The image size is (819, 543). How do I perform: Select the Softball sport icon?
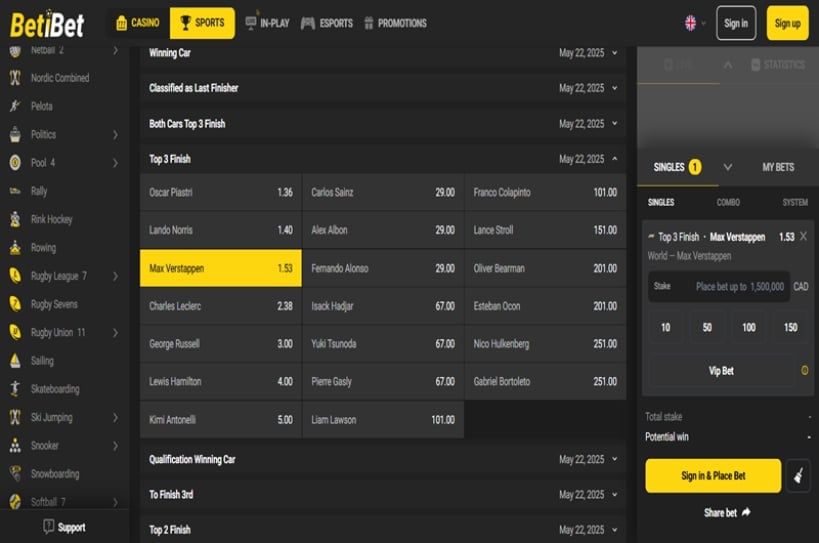15,502
